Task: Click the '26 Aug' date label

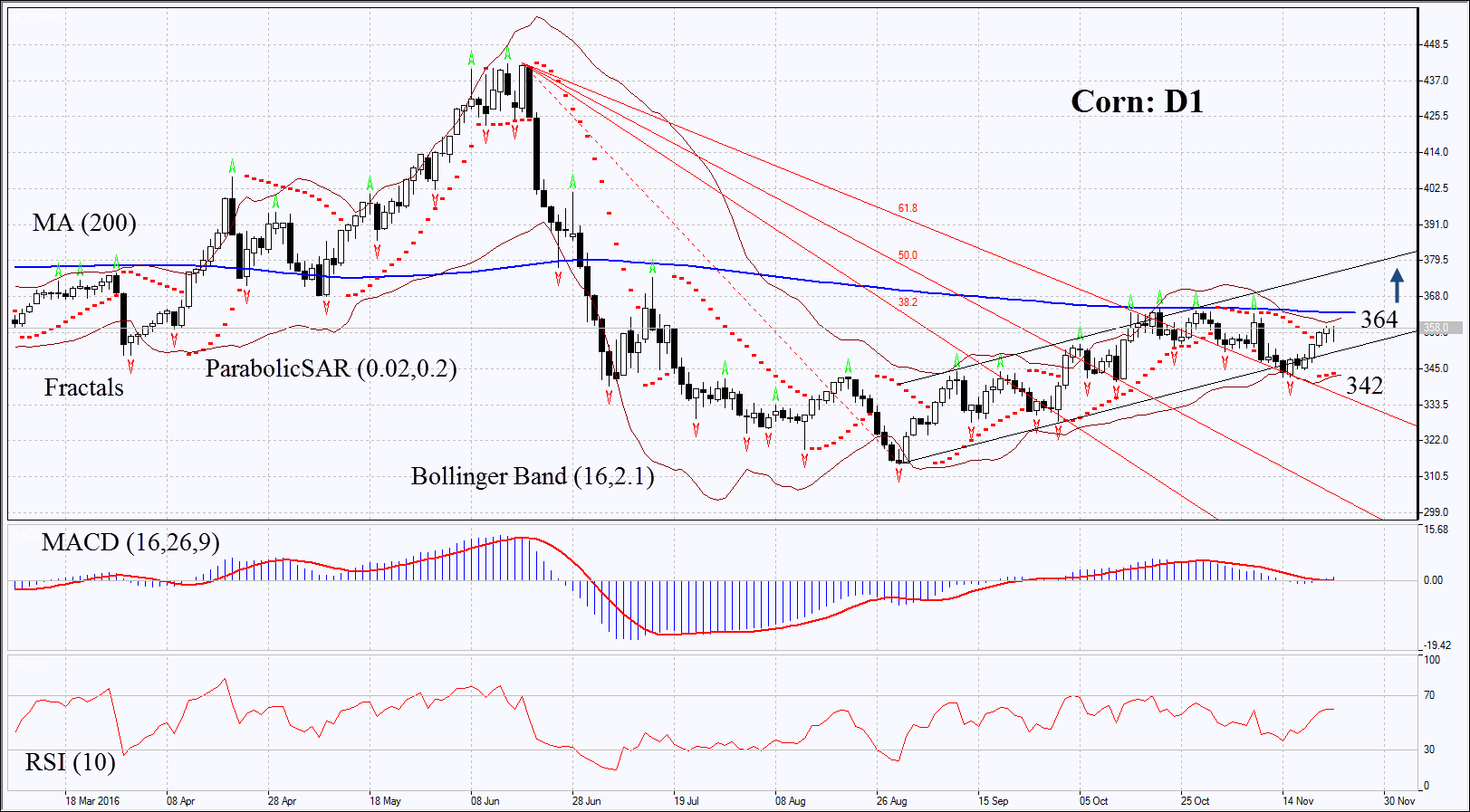Action: pyautogui.click(x=891, y=801)
